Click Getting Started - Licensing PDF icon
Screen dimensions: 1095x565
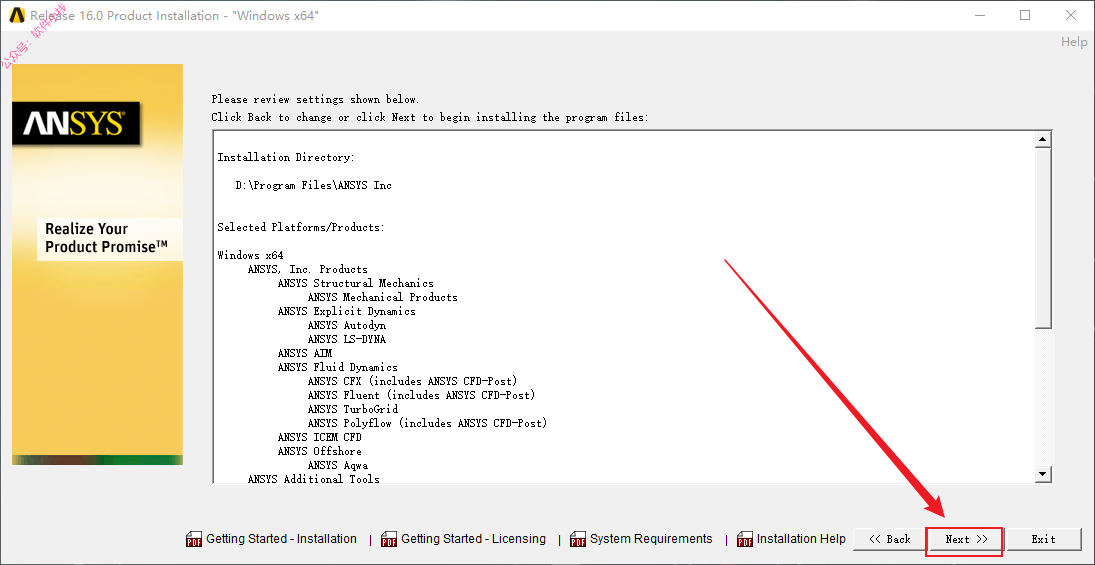click(389, 539)
